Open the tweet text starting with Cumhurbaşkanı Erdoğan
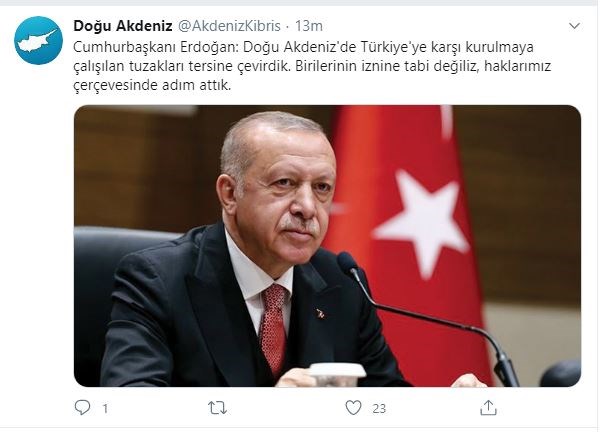 click(312, 66)
